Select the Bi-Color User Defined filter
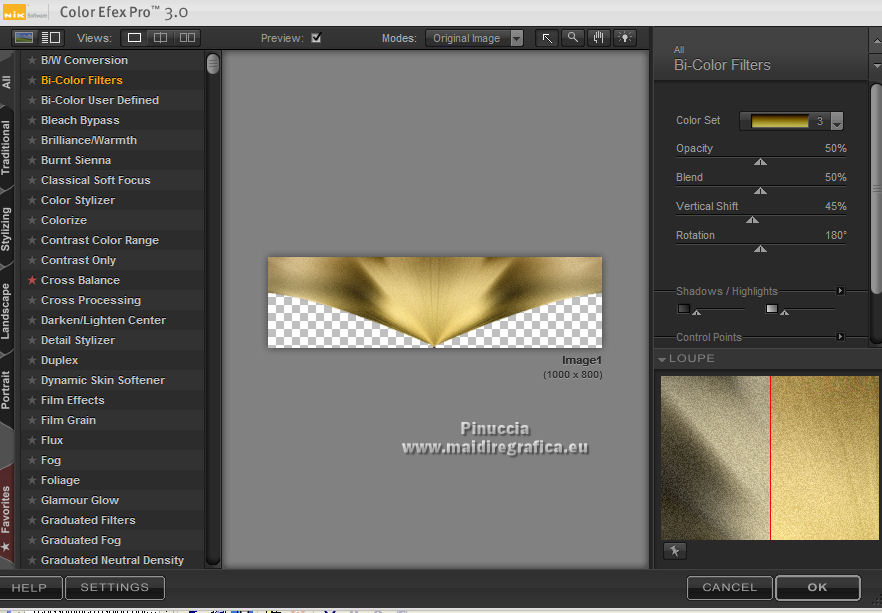The width and height of the screenshot is (882, 613). 100,100
